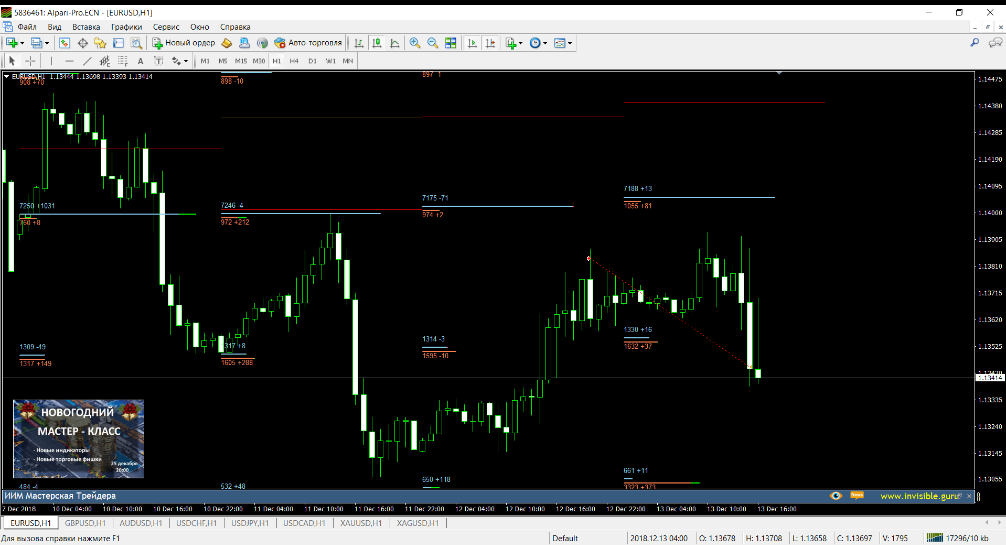
Task: Toggle chart Auto Scroll
Action: click(472, 43)
